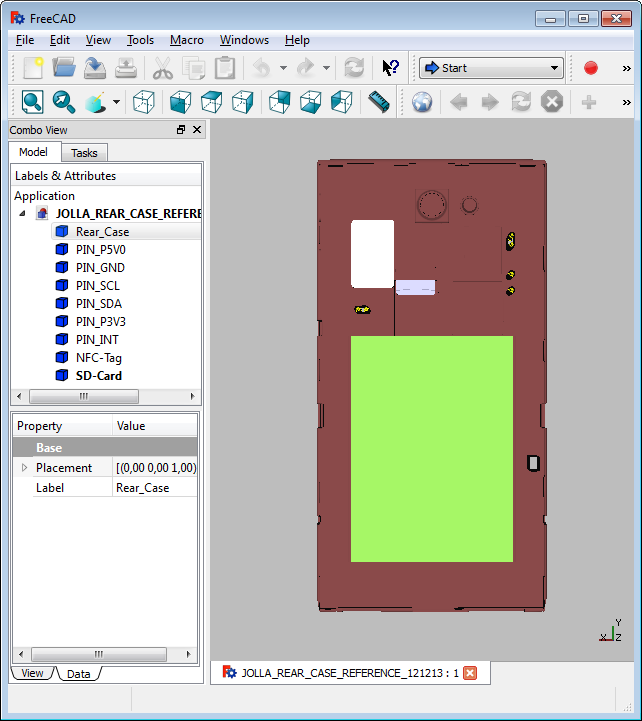
Task: Activate the What's This help cursor
Action: (390, 68)
